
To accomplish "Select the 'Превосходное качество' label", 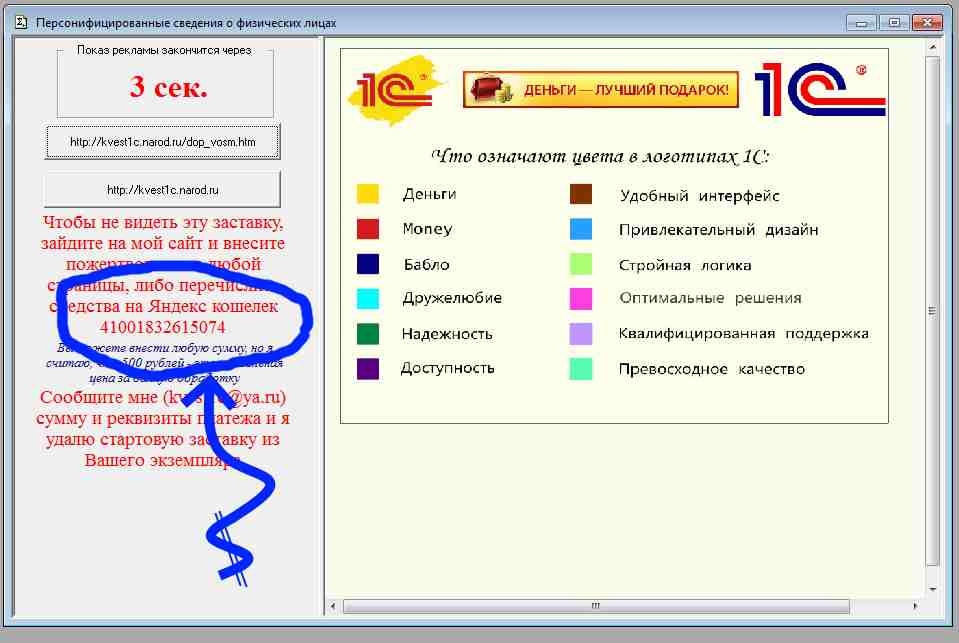I will click(712, 369).
